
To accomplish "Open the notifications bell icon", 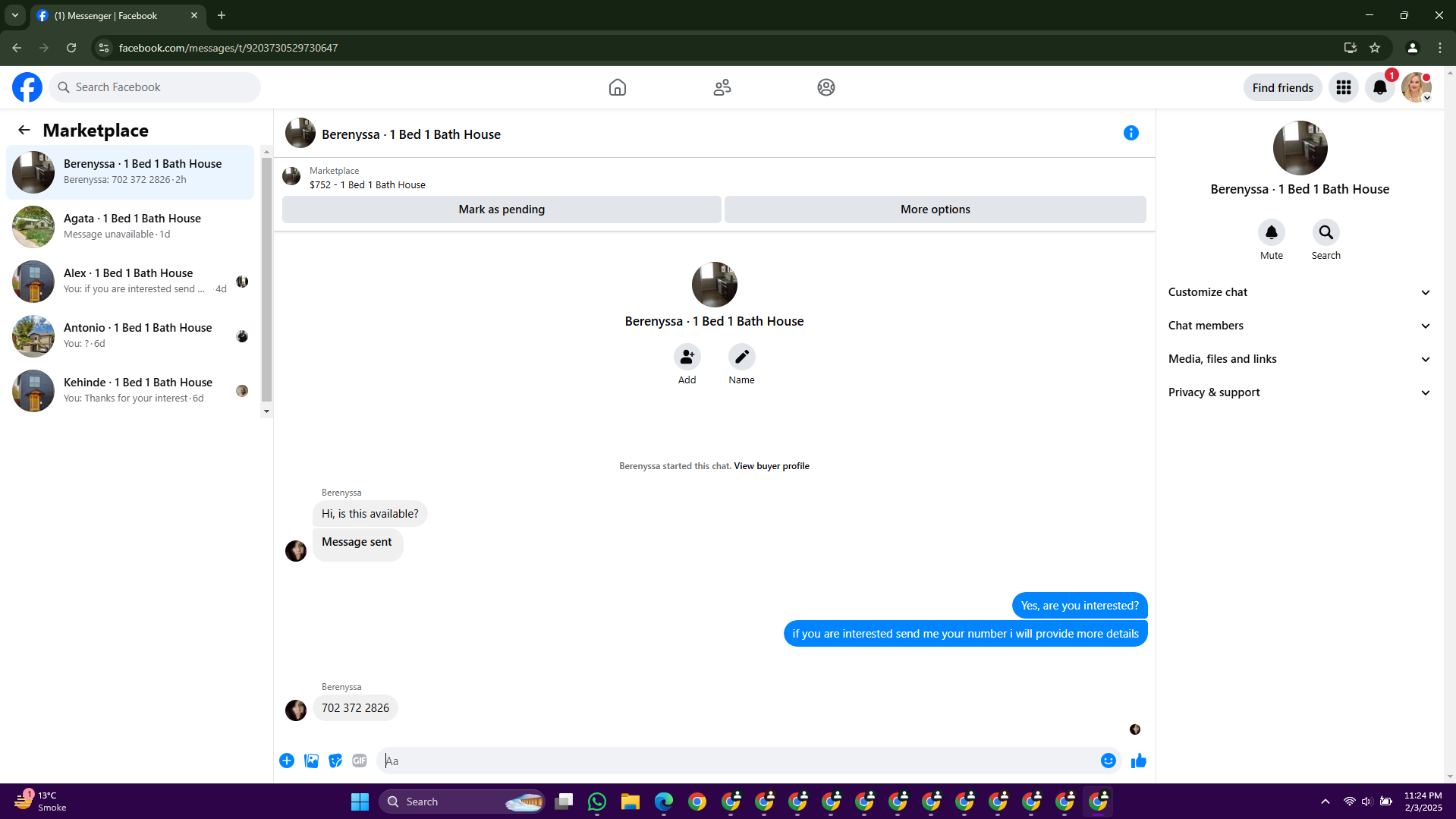I will pyautogui.click(x=1380, y=87).
